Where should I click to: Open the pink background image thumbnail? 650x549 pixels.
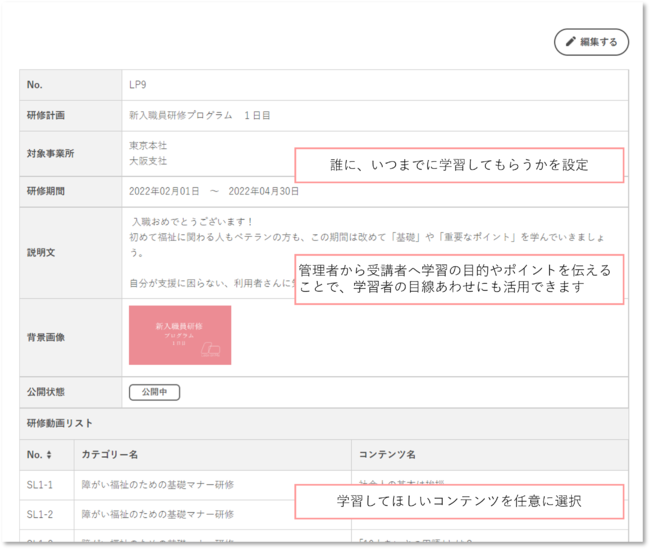180,335
